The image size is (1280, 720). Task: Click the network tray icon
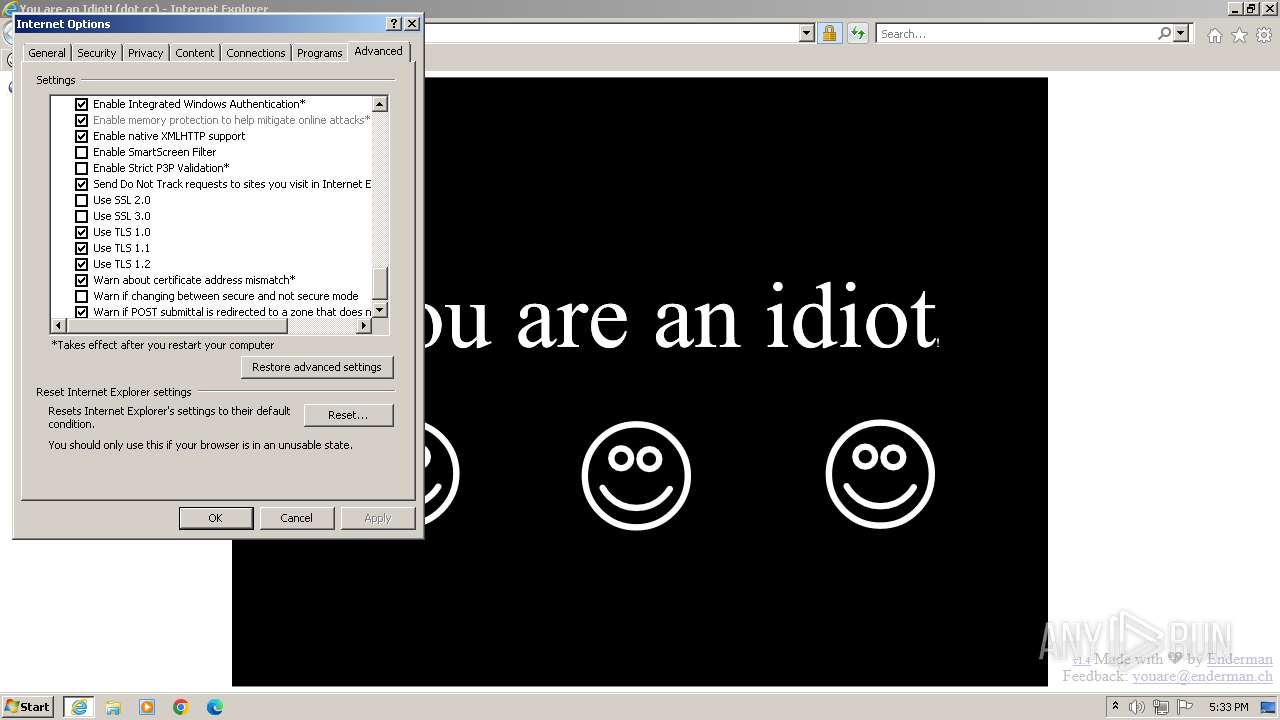point(1160,707)
